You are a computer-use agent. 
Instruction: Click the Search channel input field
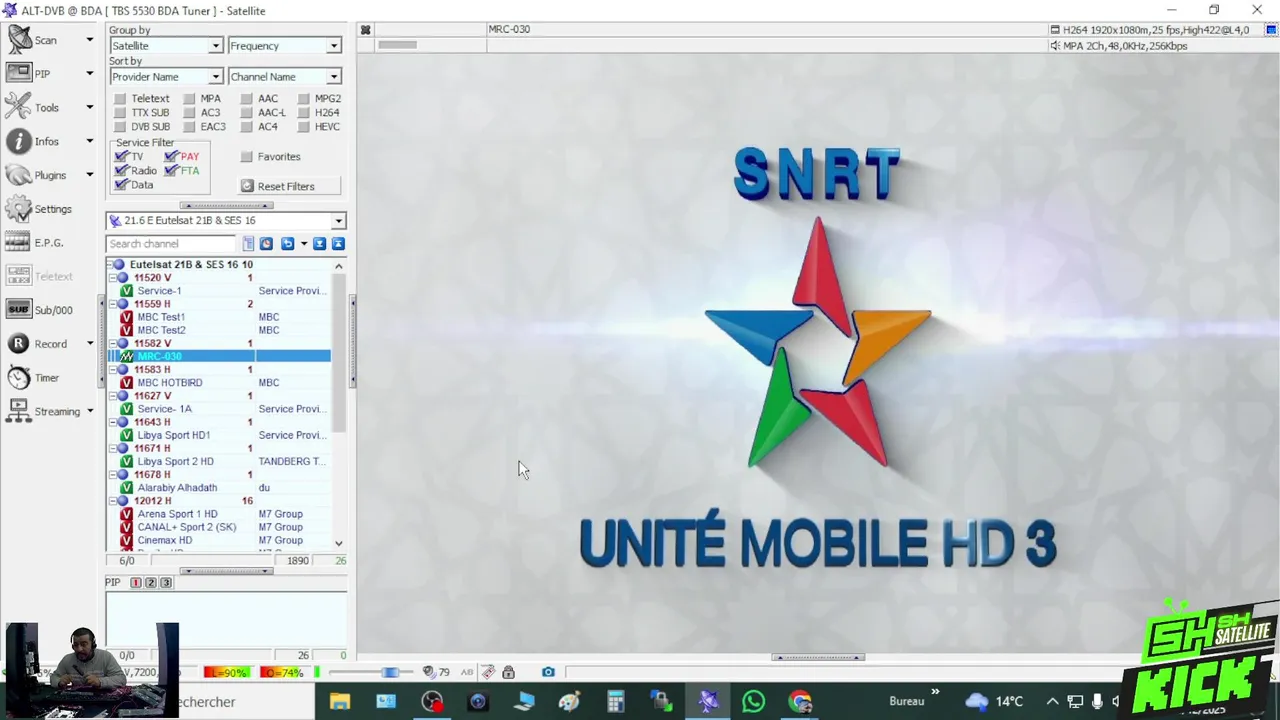(171, 244)
